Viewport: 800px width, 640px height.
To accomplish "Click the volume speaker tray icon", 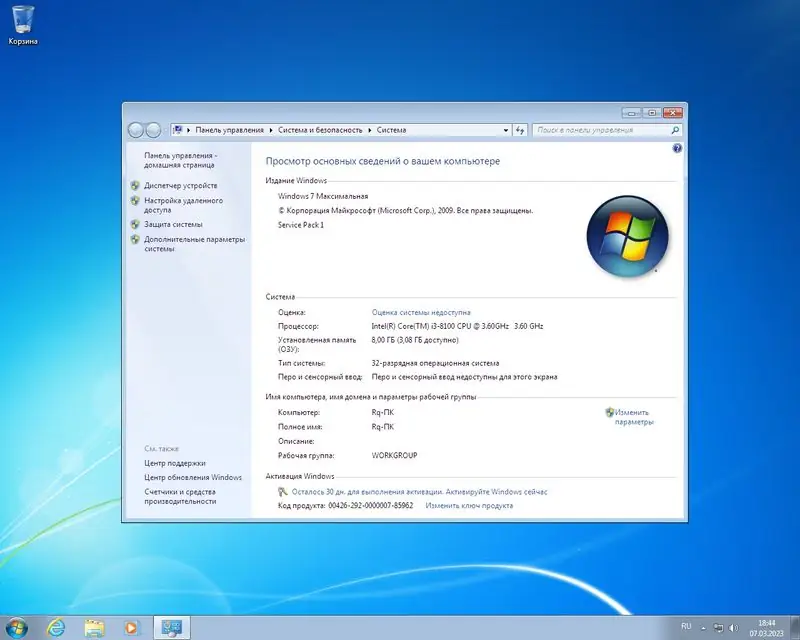I will [734, 628].
